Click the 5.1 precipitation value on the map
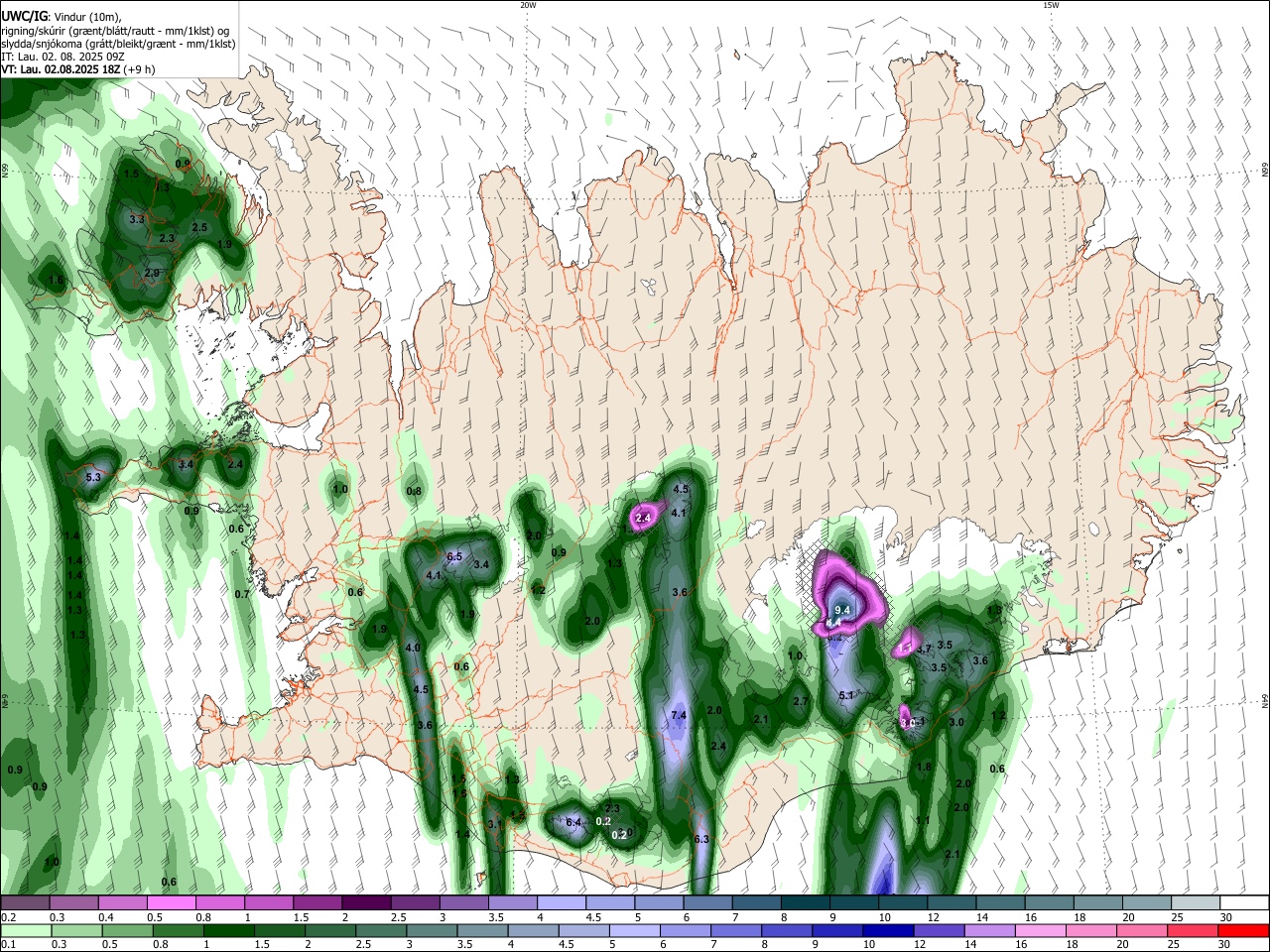 [846, 696]
